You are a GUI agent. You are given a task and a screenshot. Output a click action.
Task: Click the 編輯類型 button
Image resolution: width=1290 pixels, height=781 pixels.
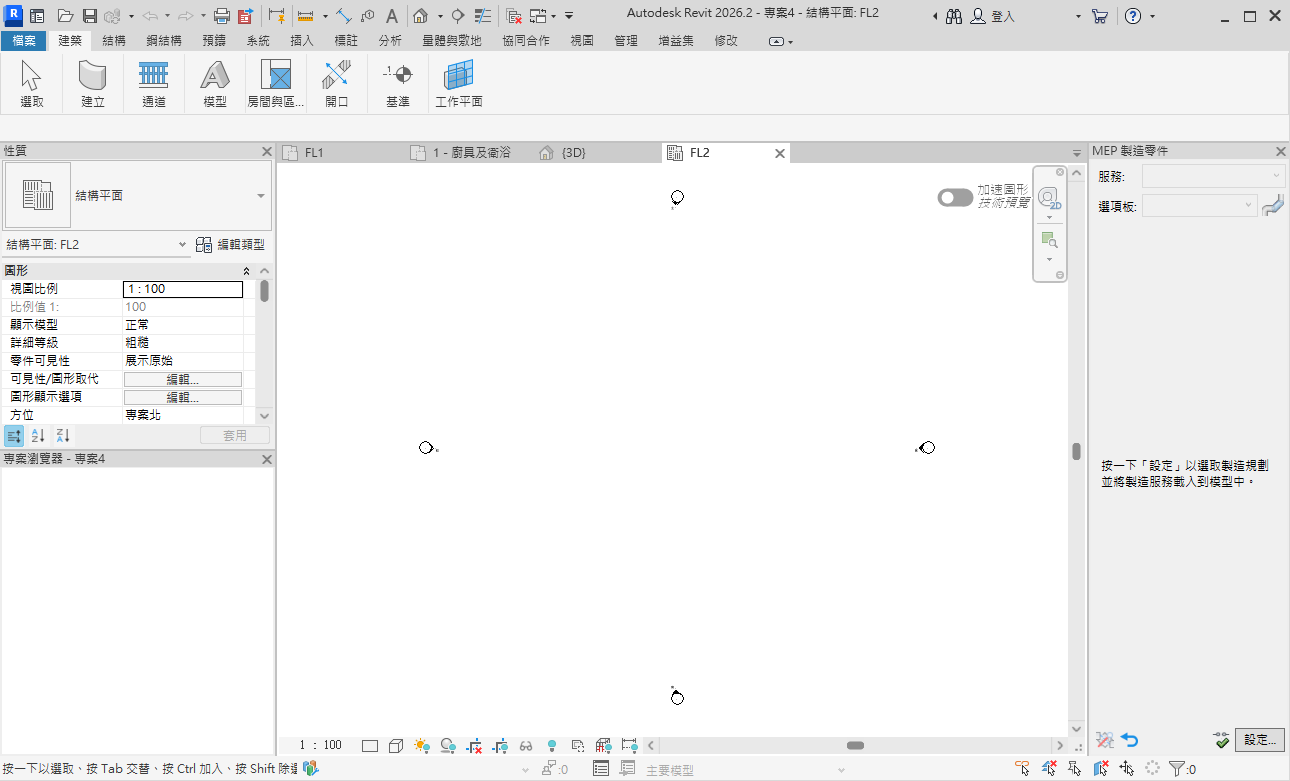coord(231,244)
